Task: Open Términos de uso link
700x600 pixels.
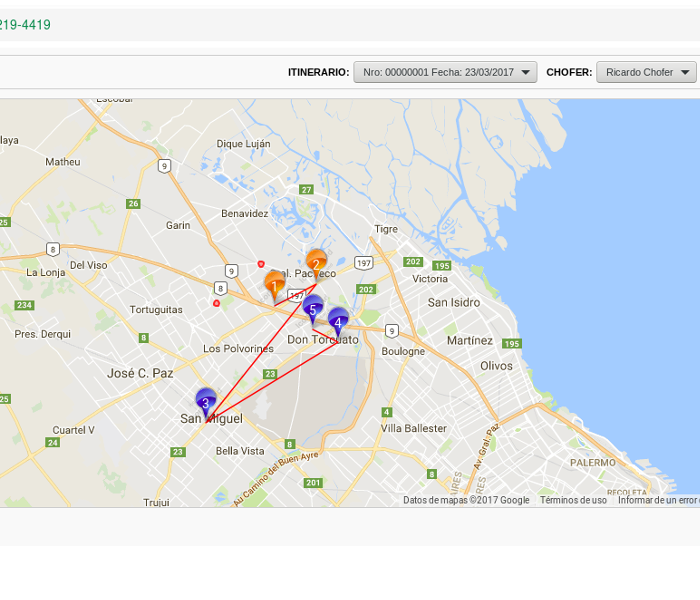Action: click(x=573, y=500)
